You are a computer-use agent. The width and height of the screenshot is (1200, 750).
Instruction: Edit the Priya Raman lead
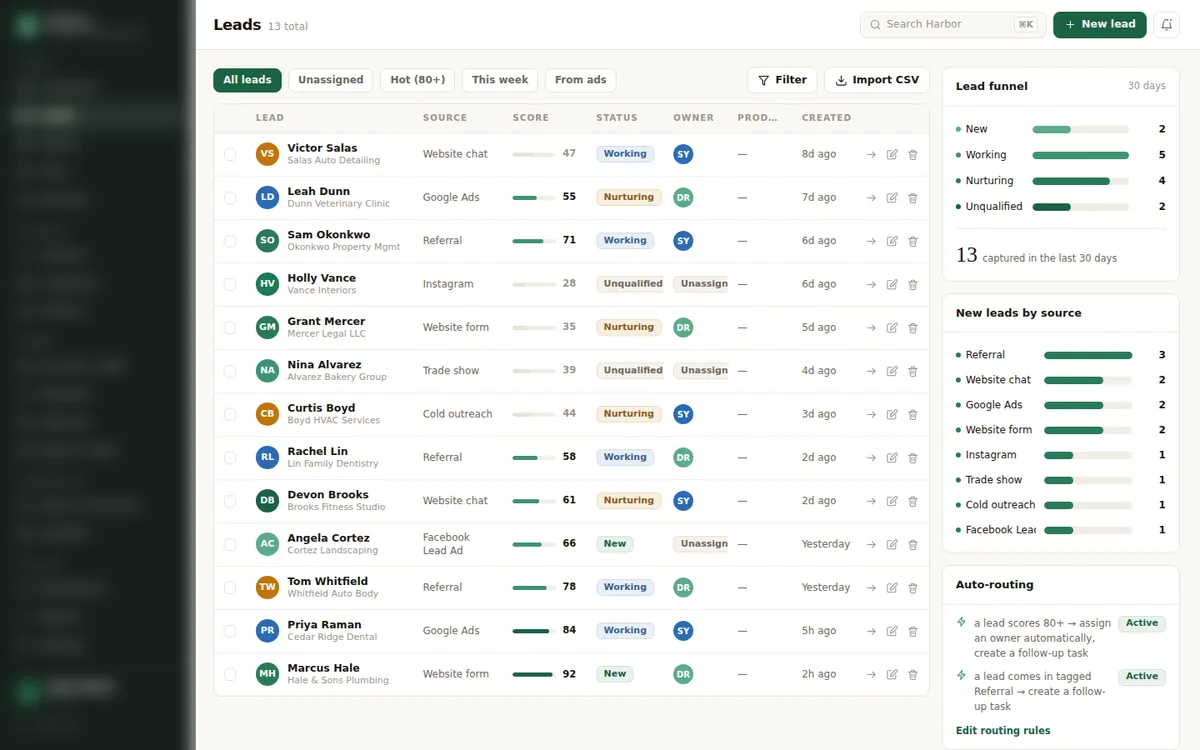coord(892,631)
